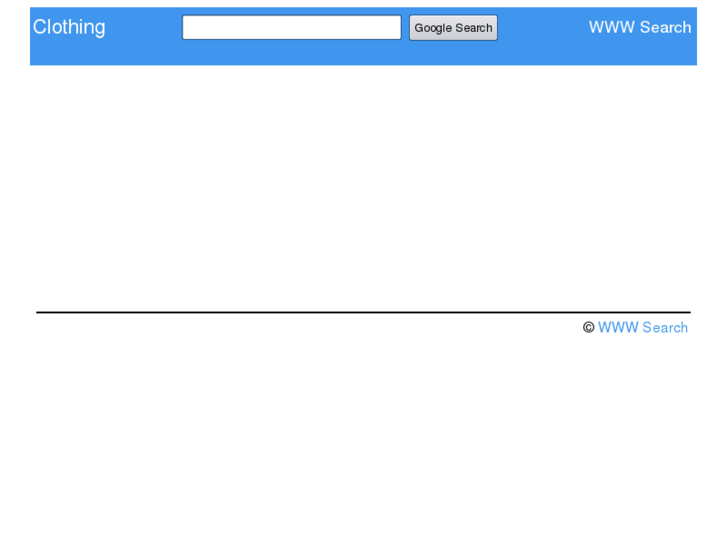The image size is (727, 545).
Task: Click the Clothing heading text
Action: [69, 27]
